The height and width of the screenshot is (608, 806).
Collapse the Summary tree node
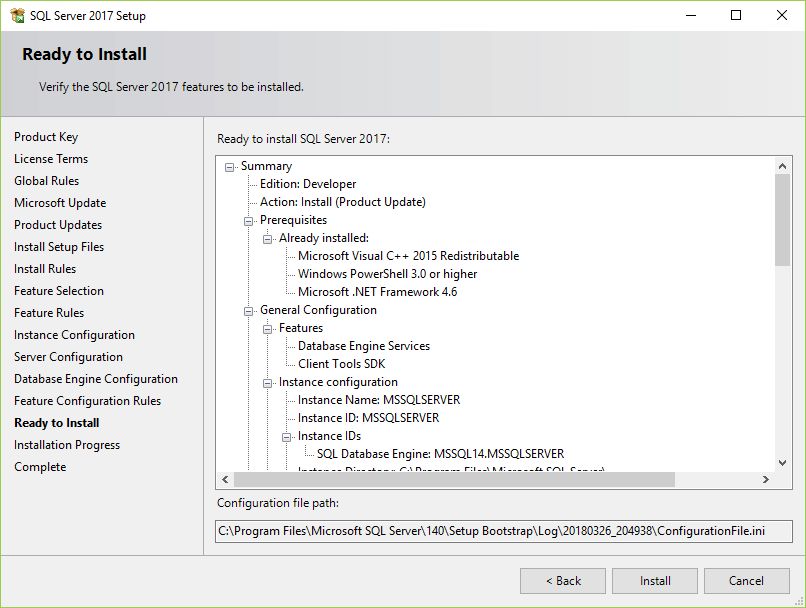(x=229, y=167)
